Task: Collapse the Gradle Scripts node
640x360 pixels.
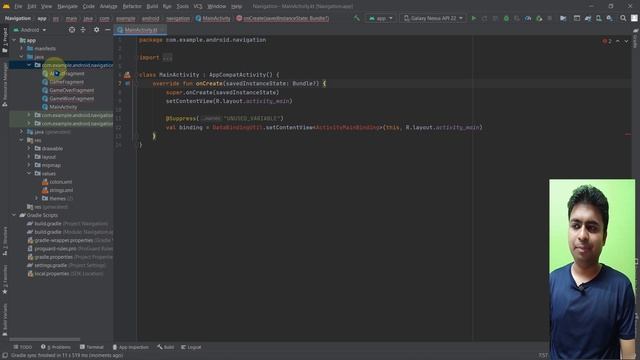Action: [14, 215]
